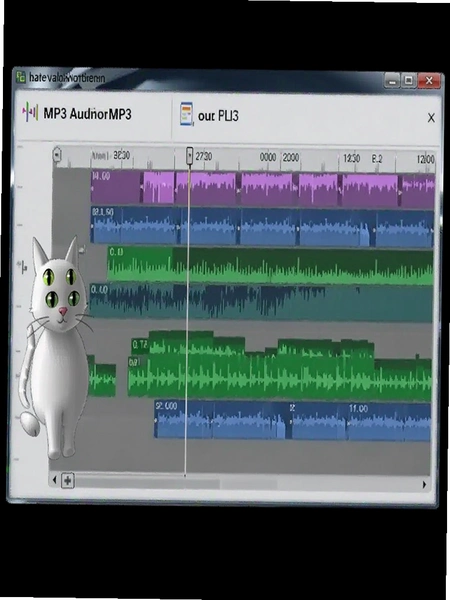Select the green clip labeled 0.13
450x600 pixels.
270,266
